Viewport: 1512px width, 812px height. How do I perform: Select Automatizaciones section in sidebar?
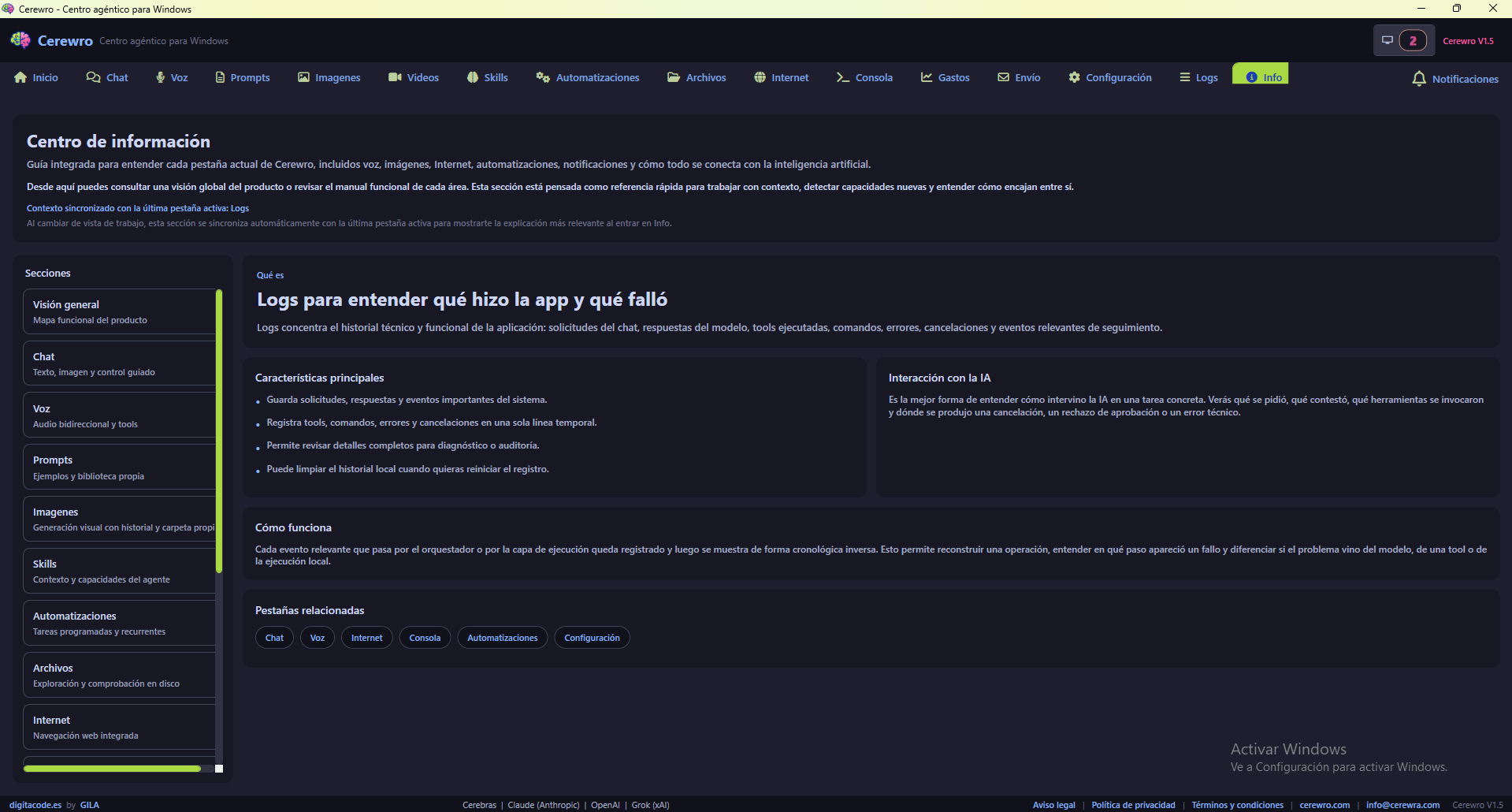coord(119,623)
